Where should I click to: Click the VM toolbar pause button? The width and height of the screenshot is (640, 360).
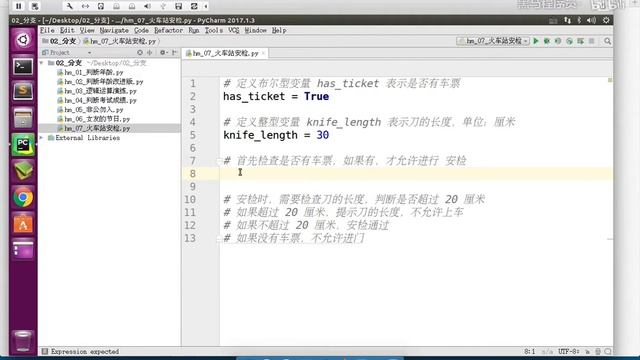click(x=18, y=6)
